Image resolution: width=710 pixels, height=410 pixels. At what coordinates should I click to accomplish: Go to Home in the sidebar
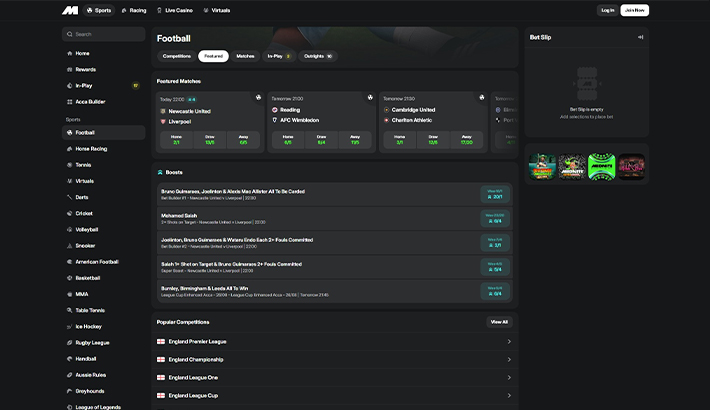[104, 53]
